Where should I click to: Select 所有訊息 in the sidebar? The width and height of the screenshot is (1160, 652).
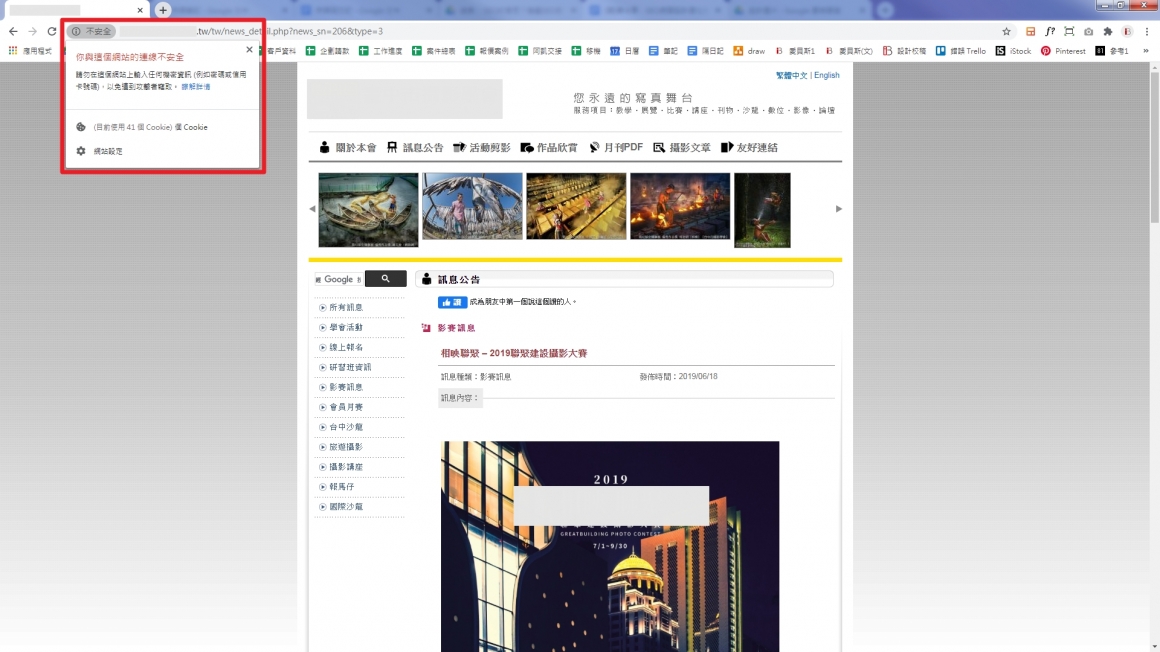click(346, 307)
